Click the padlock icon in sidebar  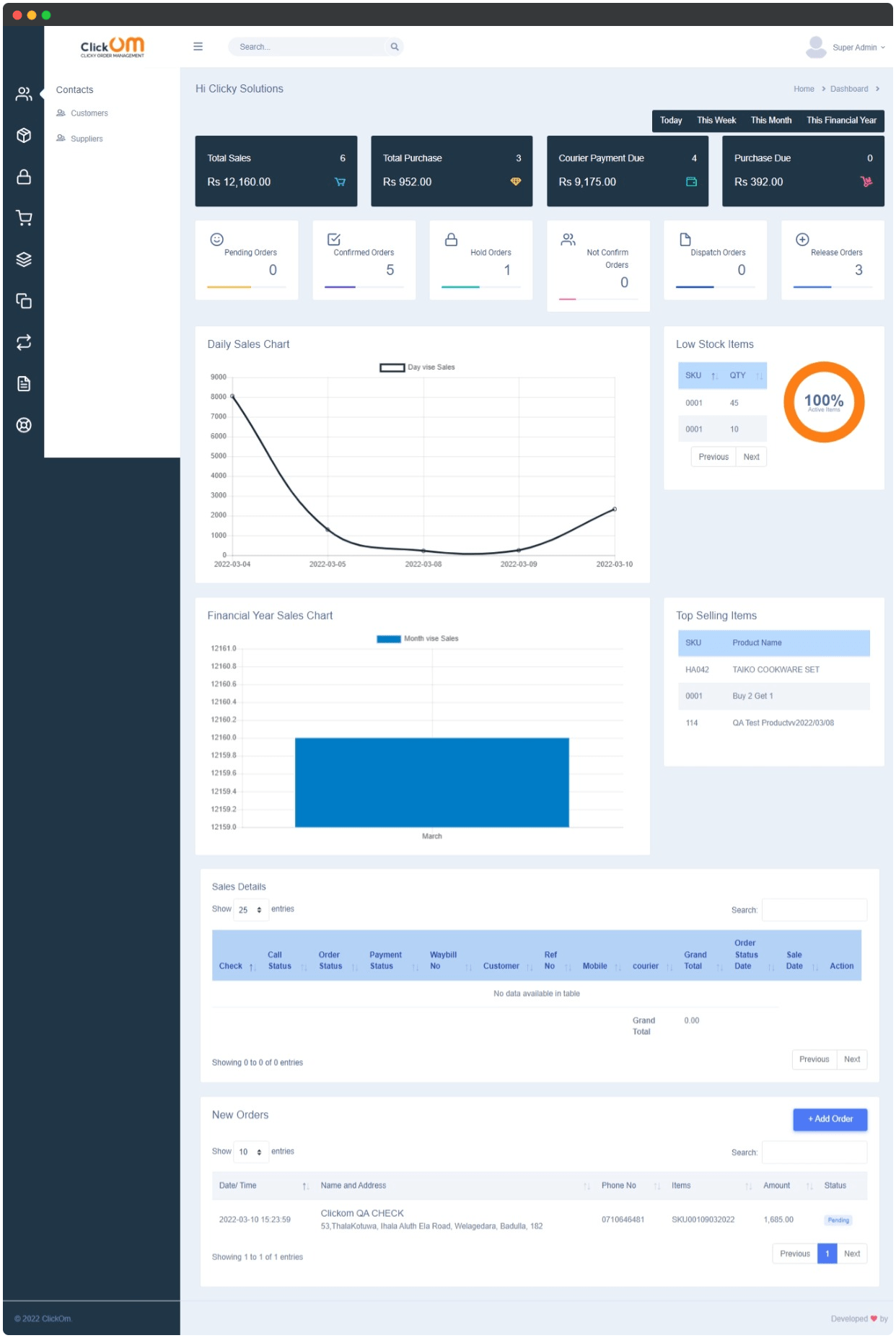[24, 177]
